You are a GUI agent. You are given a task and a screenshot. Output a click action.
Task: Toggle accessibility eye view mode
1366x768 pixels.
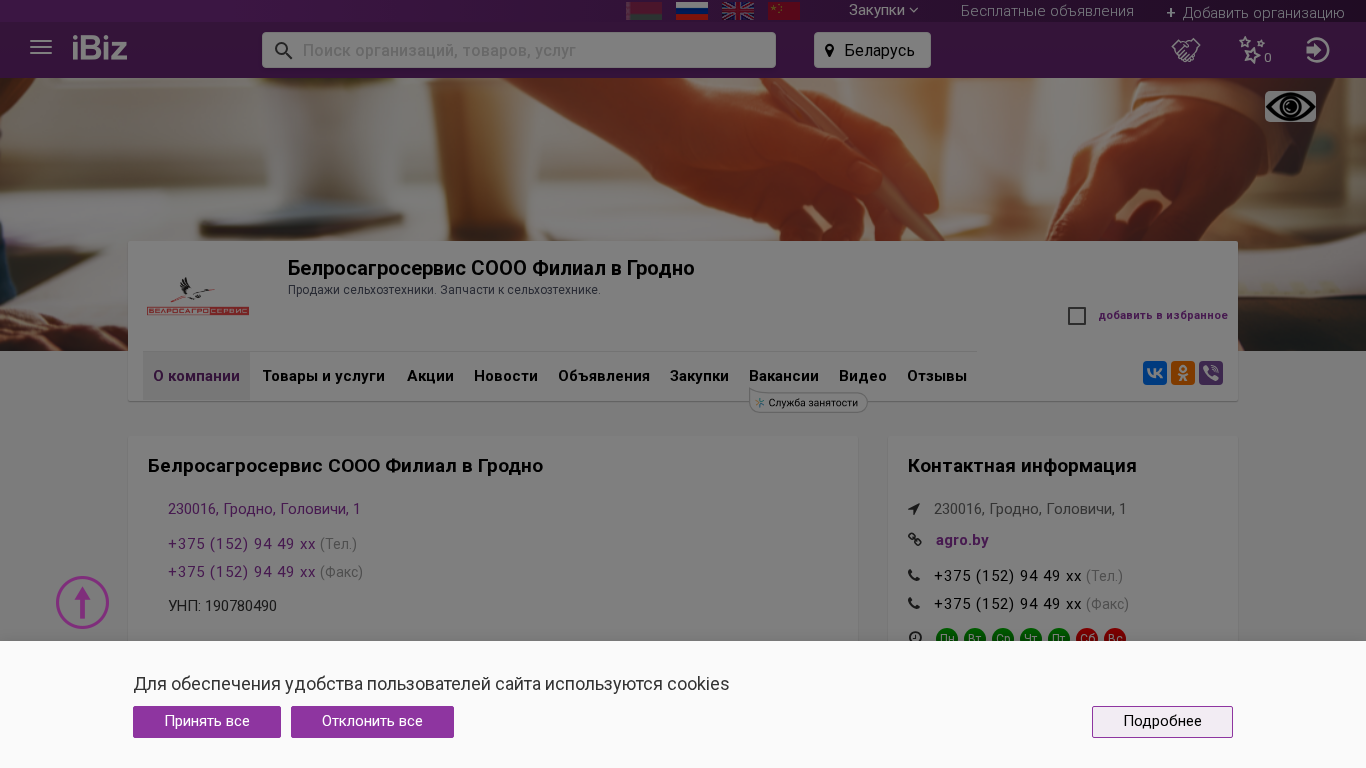(1290, 107)
